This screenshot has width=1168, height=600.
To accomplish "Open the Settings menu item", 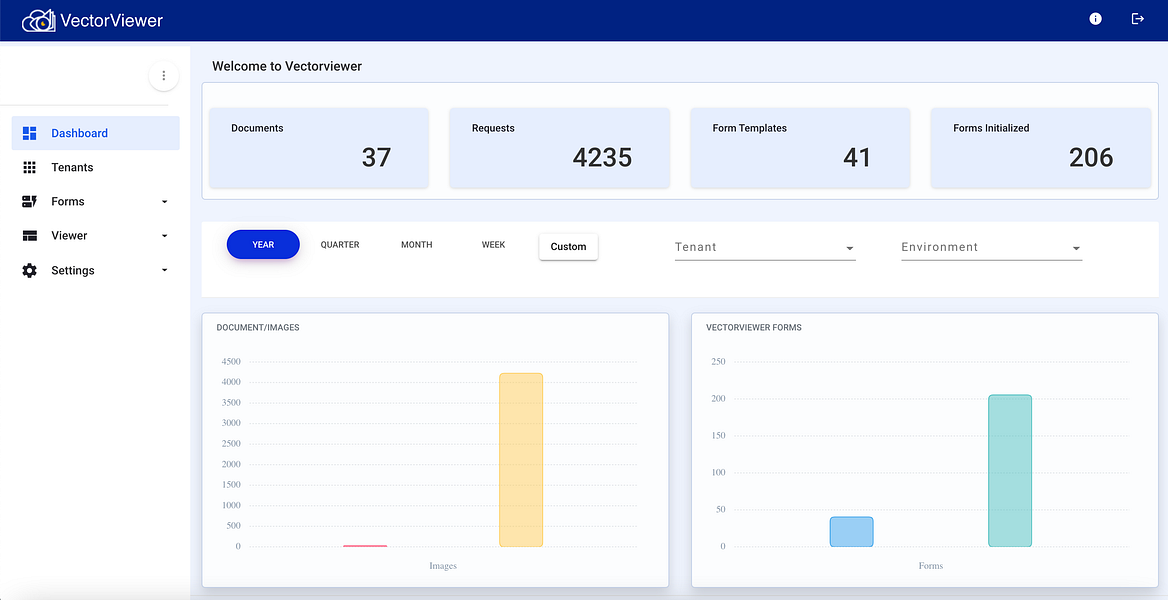I will pyautogui.click(x=95, y=271).
